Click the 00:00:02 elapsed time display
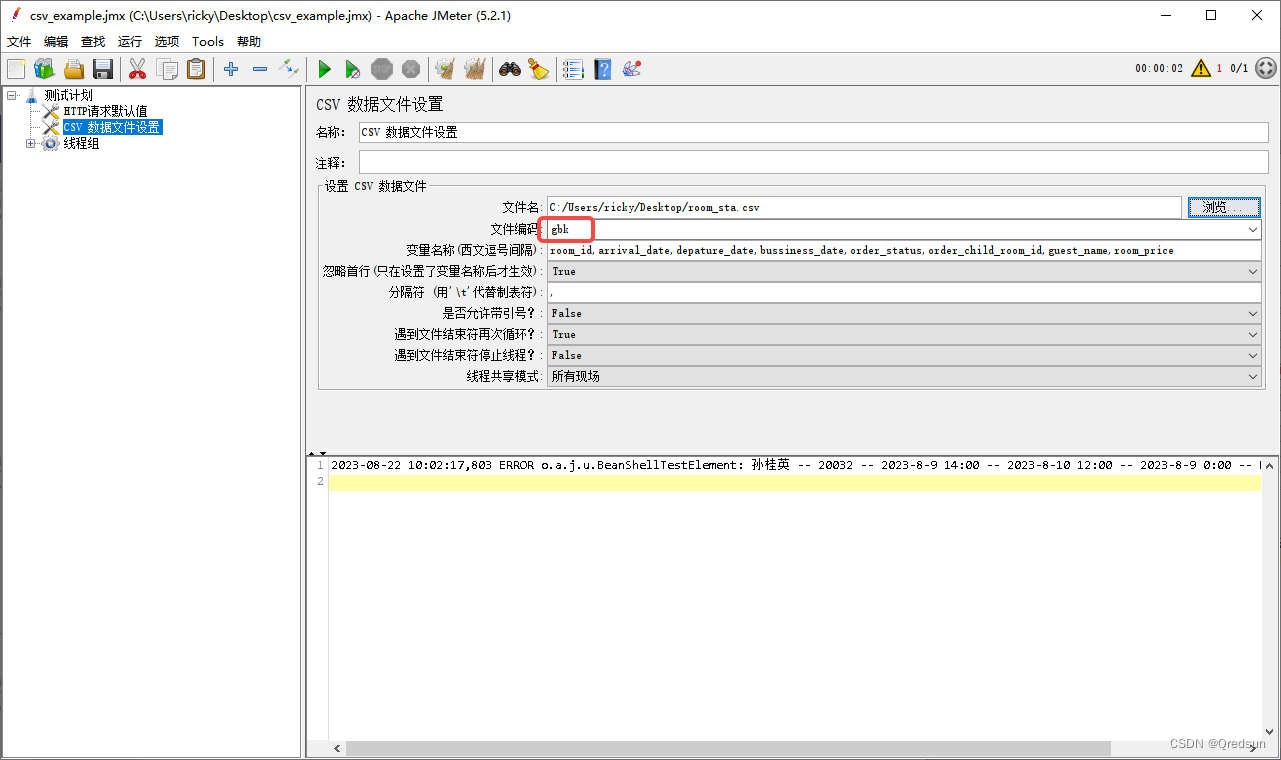The width and height of the screenshot is (1281, 760). 1158,69
